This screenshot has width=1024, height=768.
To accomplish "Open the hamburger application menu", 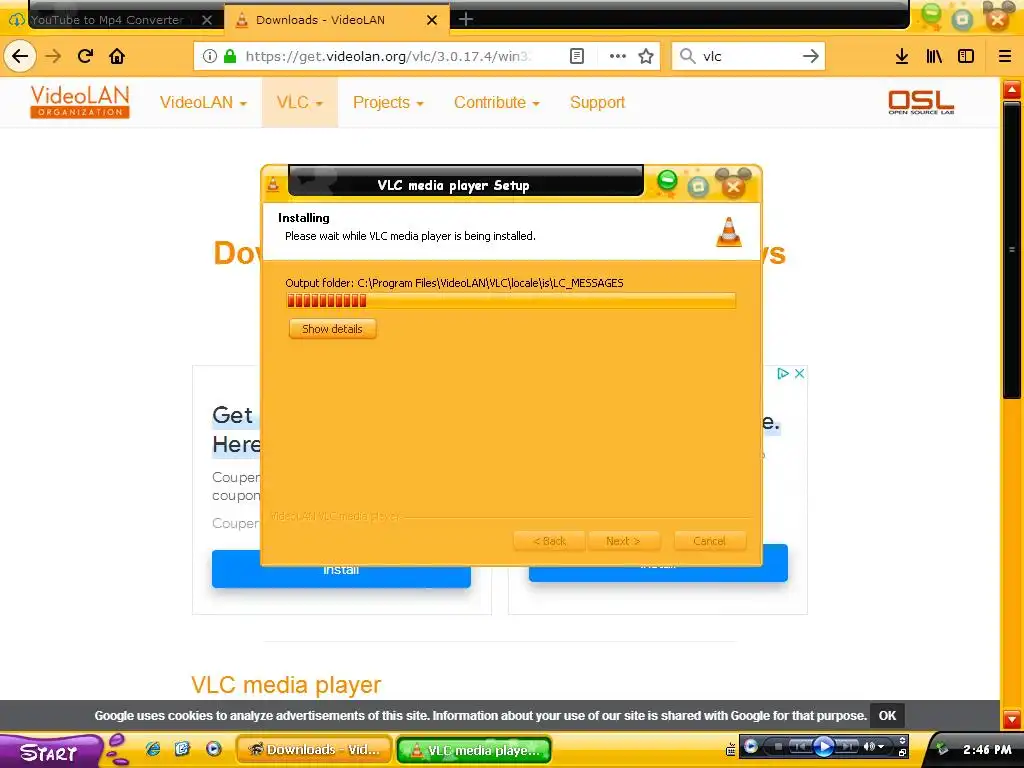I will (1005, 56).
